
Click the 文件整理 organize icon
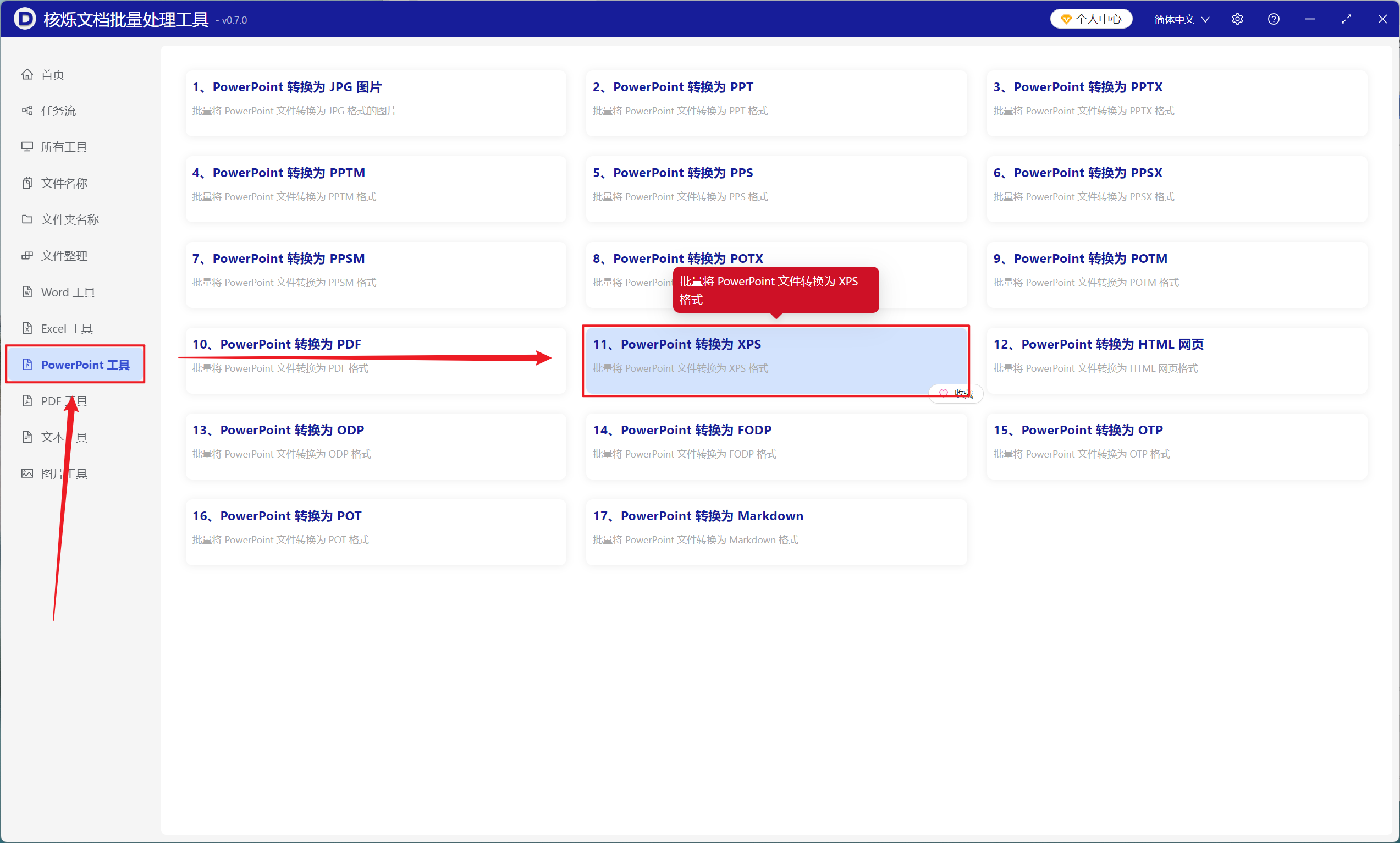[x=27, y=256]
